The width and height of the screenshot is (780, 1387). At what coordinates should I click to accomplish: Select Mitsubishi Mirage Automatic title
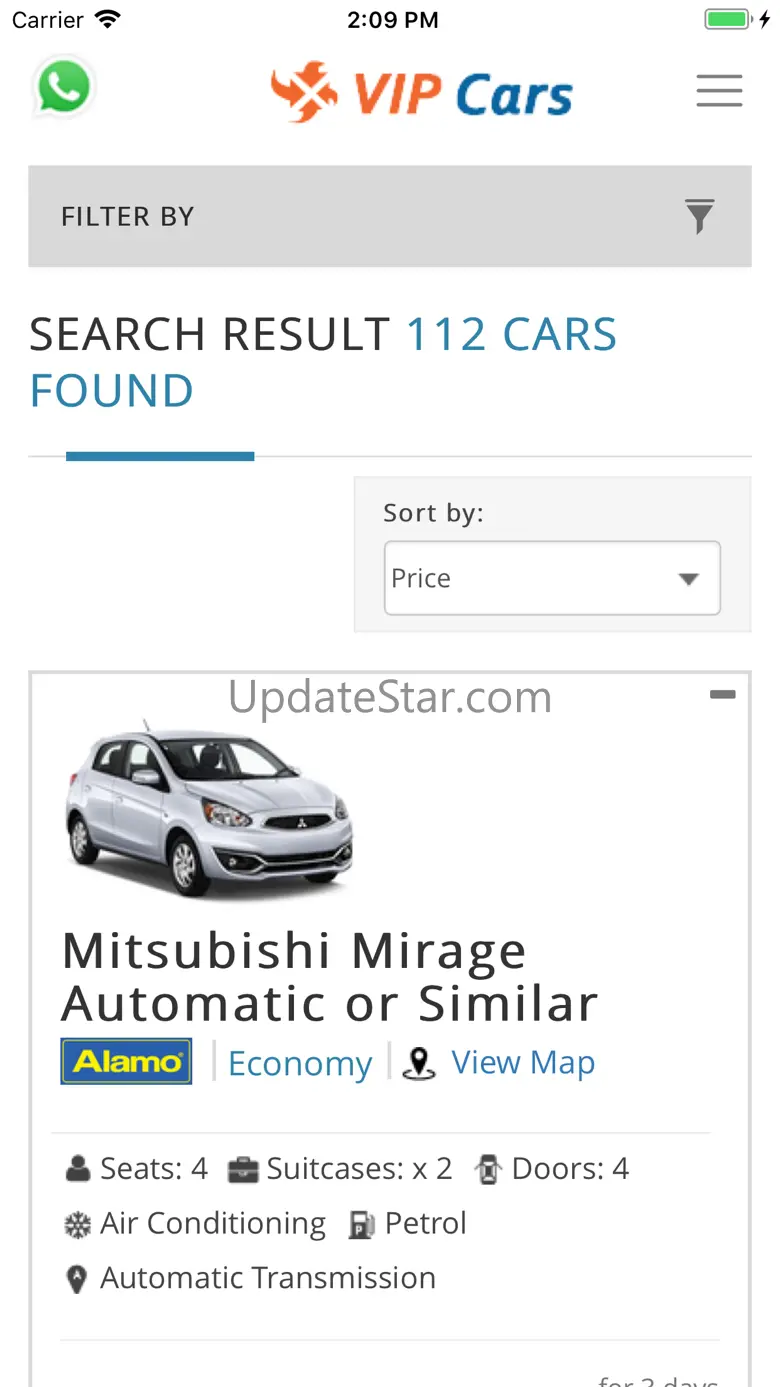[330, 977]
